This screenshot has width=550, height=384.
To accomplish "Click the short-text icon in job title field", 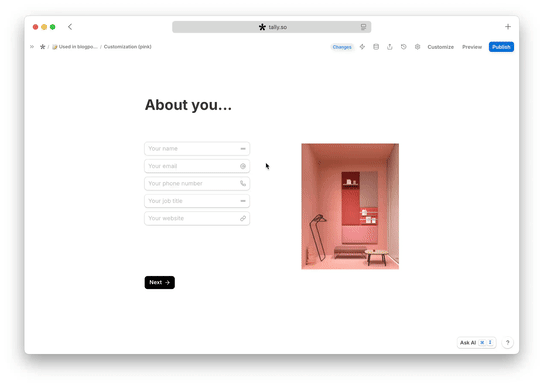I will pos(243,201).
